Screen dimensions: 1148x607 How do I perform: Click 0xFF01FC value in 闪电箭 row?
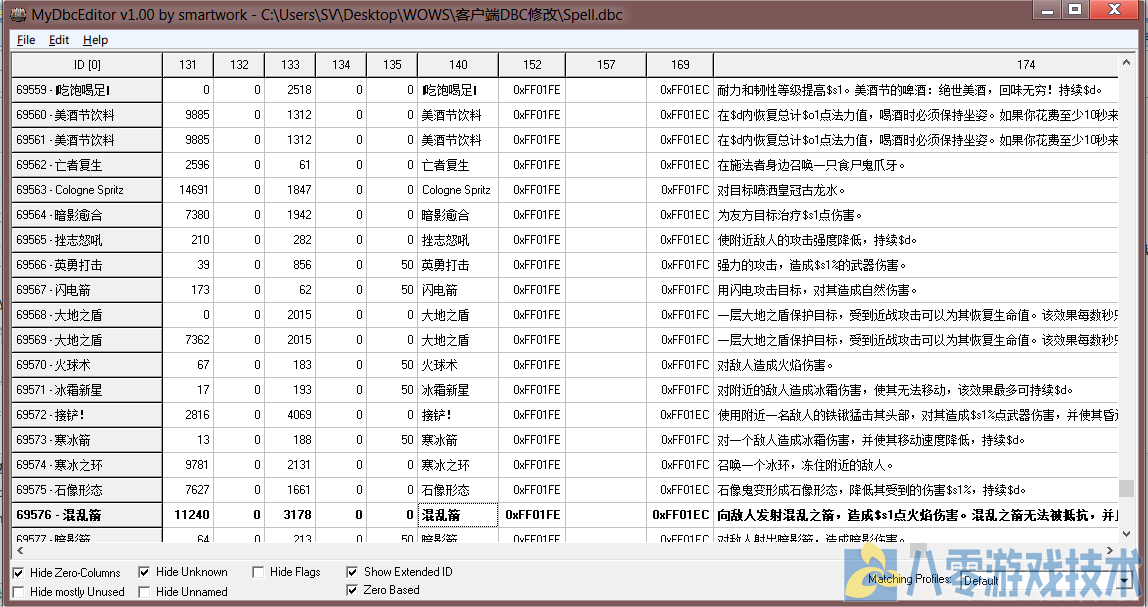680,290
